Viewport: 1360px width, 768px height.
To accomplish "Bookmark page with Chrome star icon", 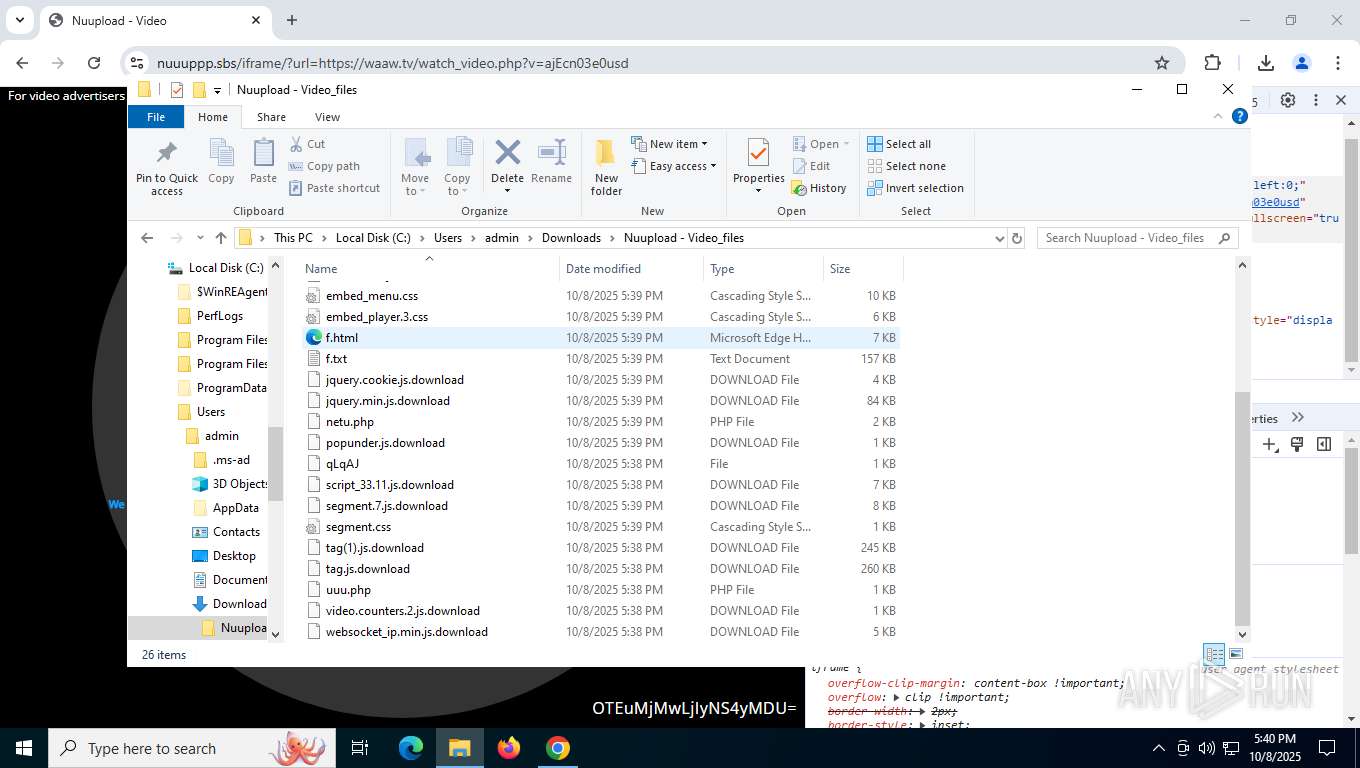I will pyautogui.click(x=1162, y=63).
